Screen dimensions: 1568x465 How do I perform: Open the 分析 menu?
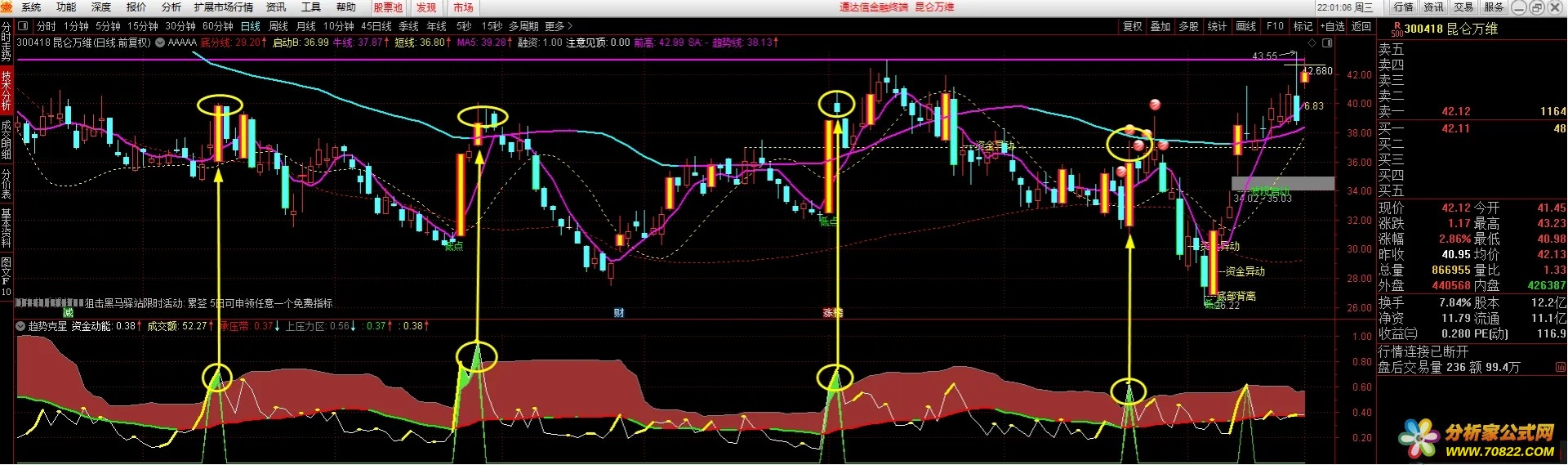(x=171, y=7)
